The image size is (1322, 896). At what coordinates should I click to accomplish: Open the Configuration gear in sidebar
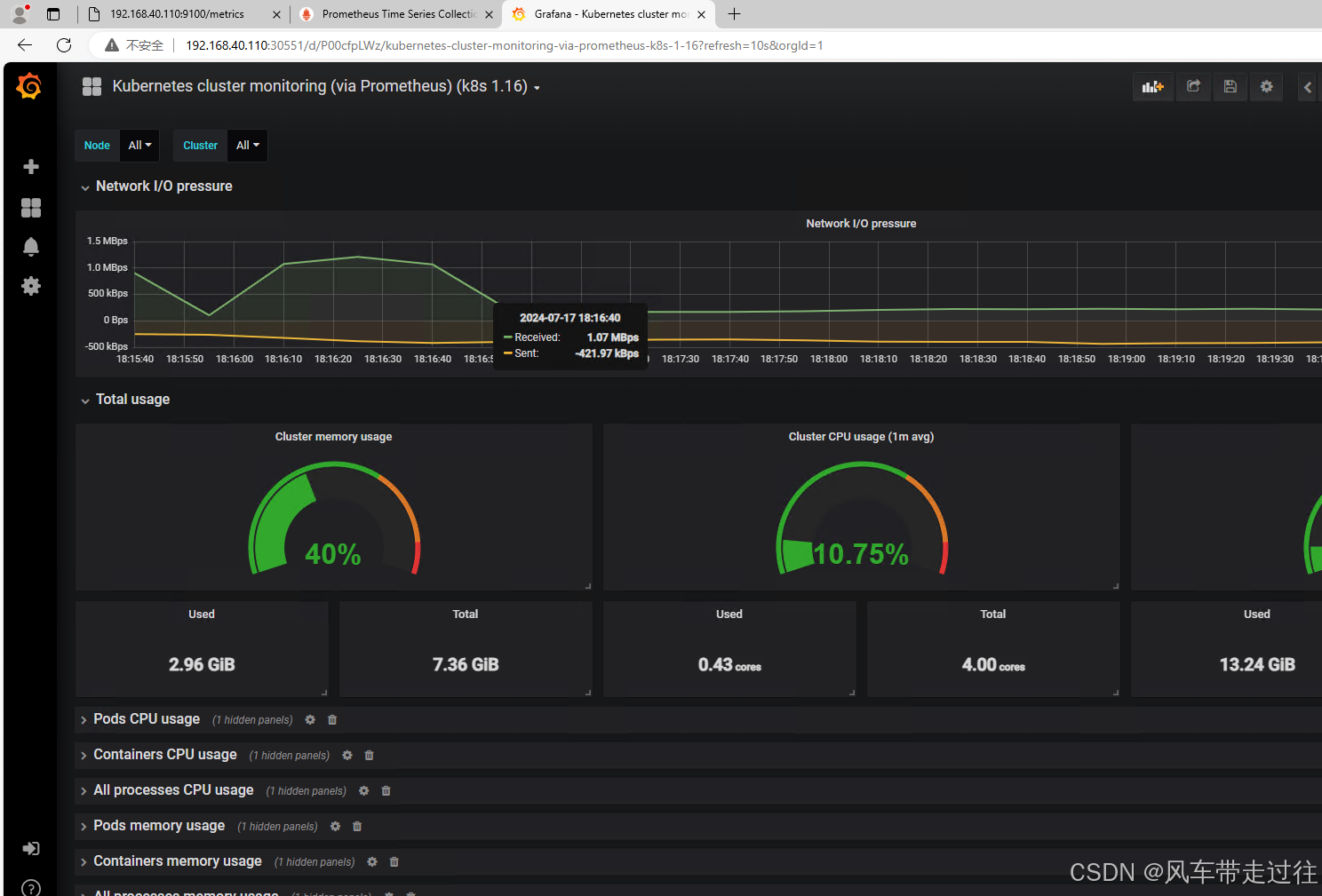[x=31, y=286]
